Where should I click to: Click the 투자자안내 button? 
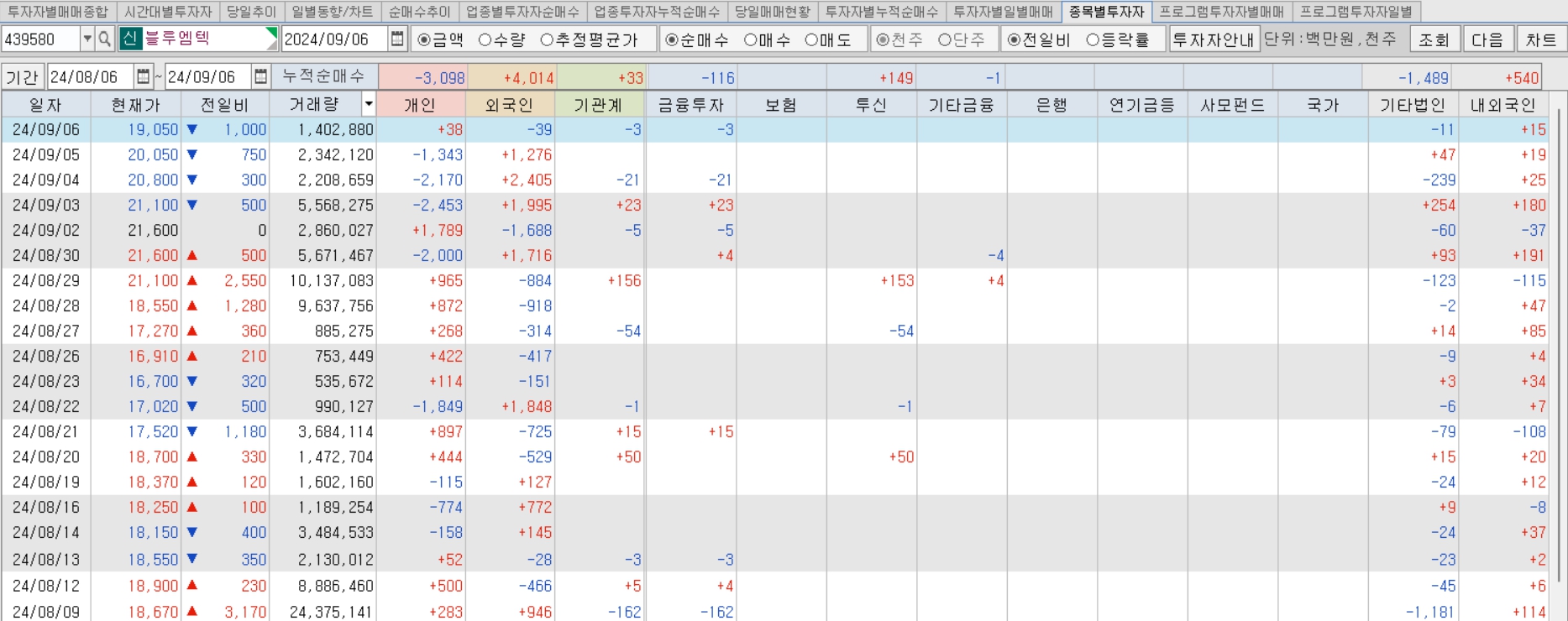point(1213,39)
